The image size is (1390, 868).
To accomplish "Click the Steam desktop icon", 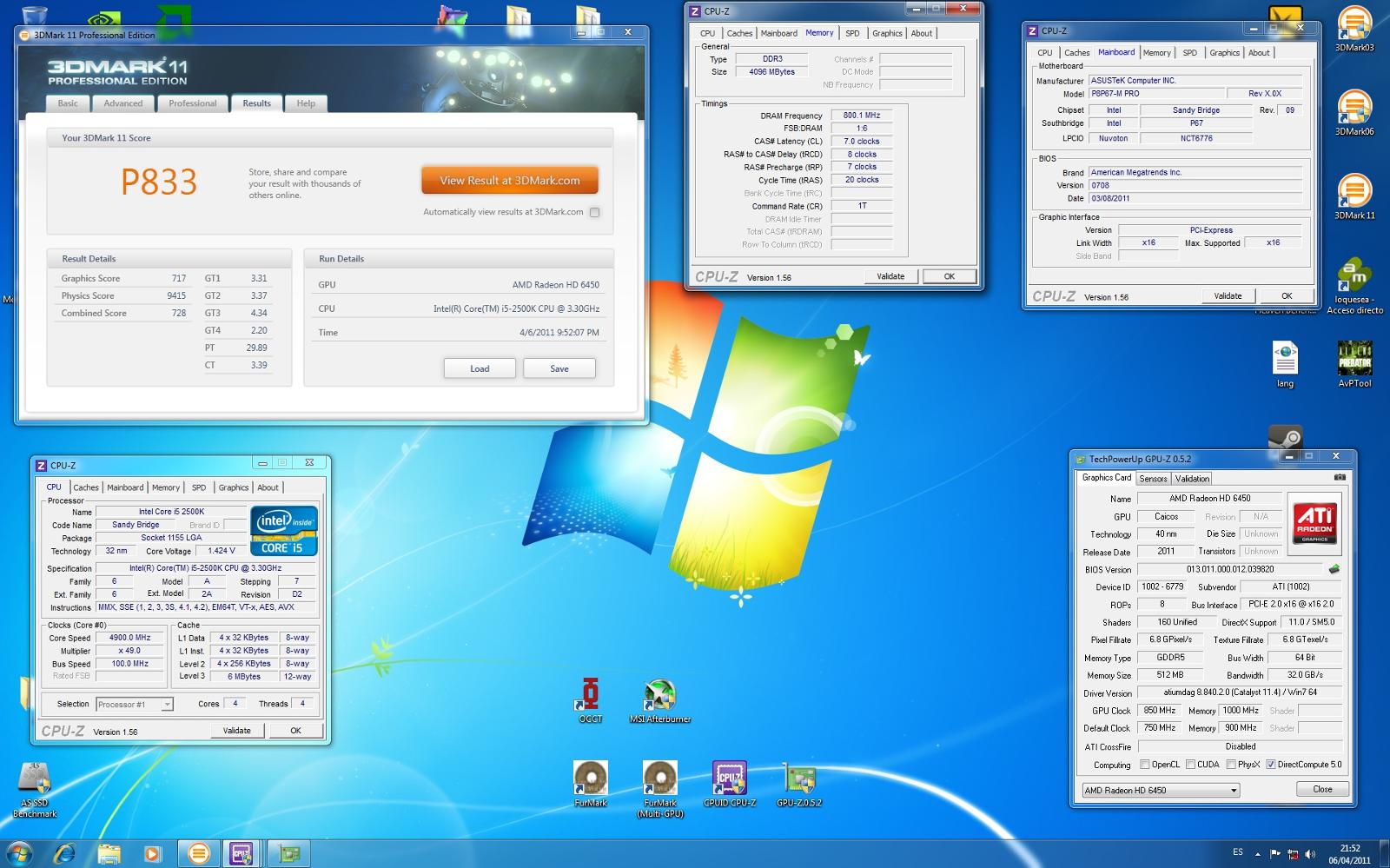I will pos(1285,436).
